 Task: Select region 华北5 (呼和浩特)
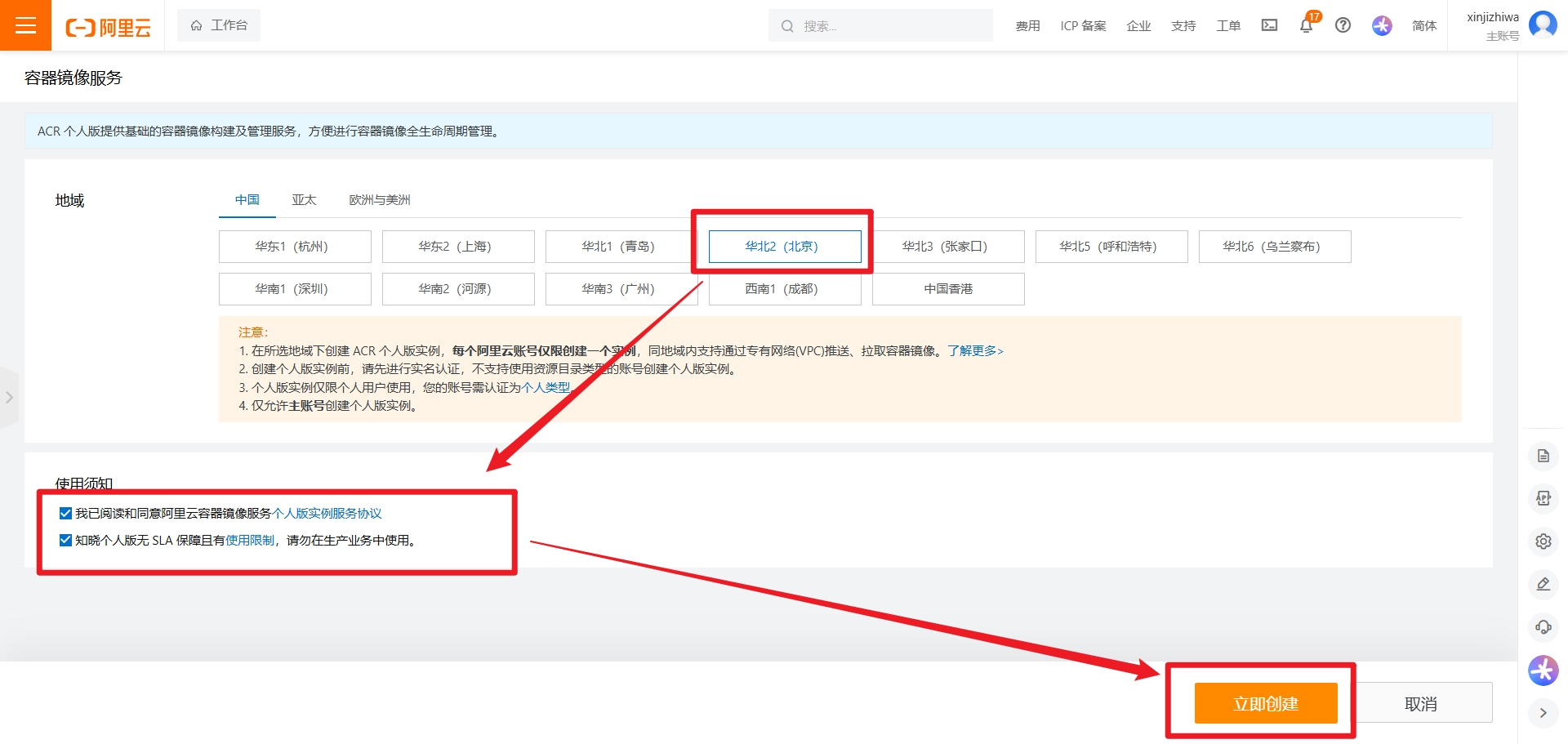pyautogui.click(x=1111, y=247)
